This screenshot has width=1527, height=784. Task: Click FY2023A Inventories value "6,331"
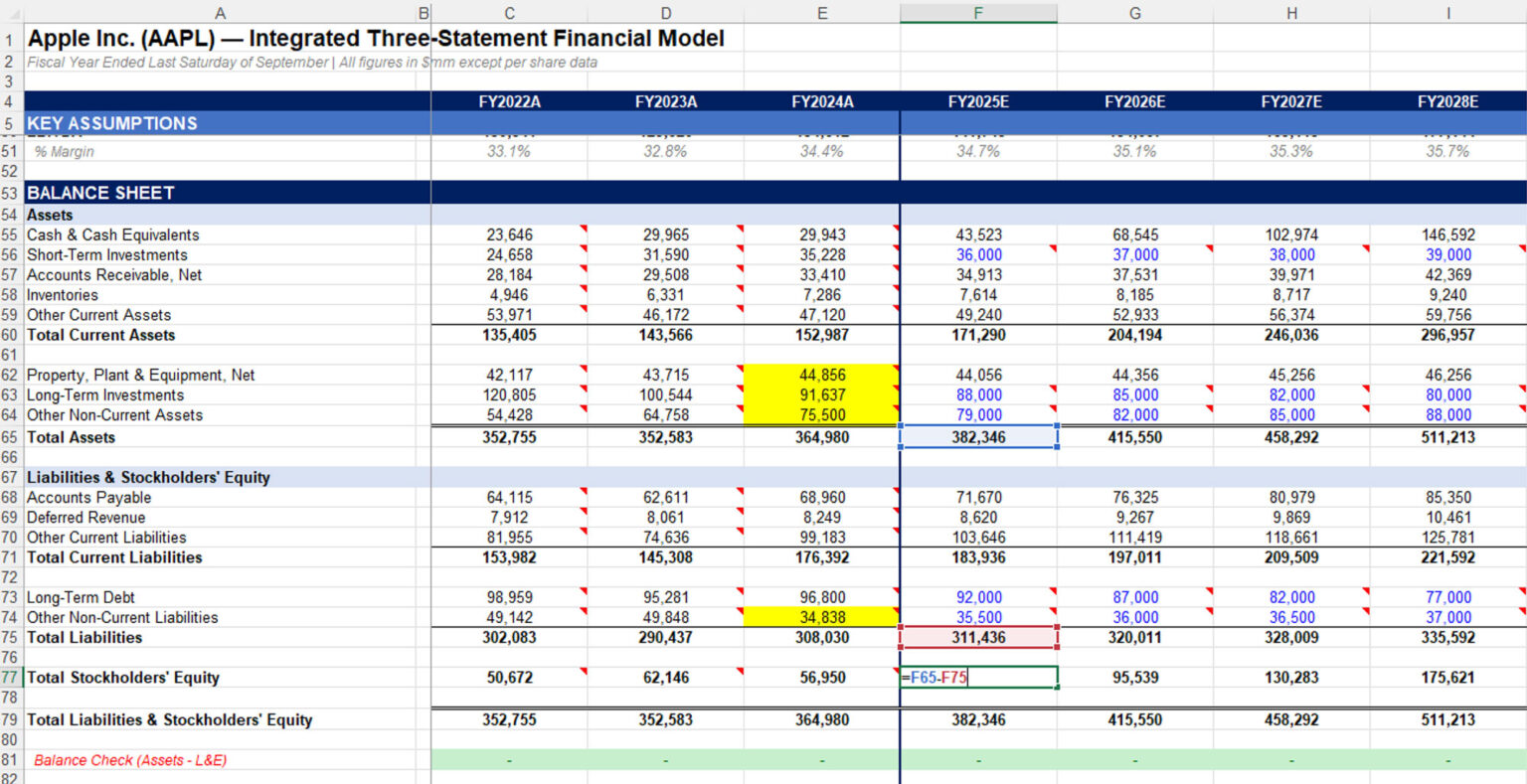(665, 295)
